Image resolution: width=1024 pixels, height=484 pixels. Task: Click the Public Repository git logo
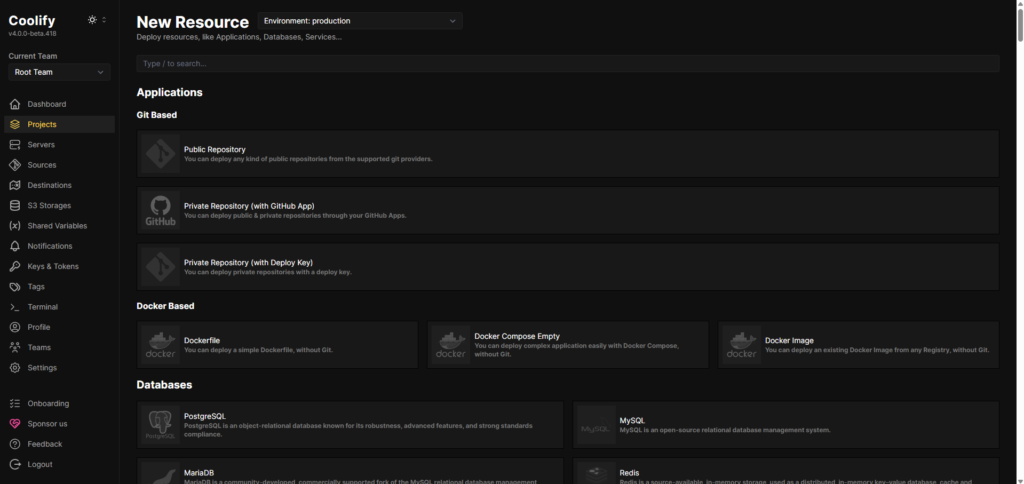(161, 153)
